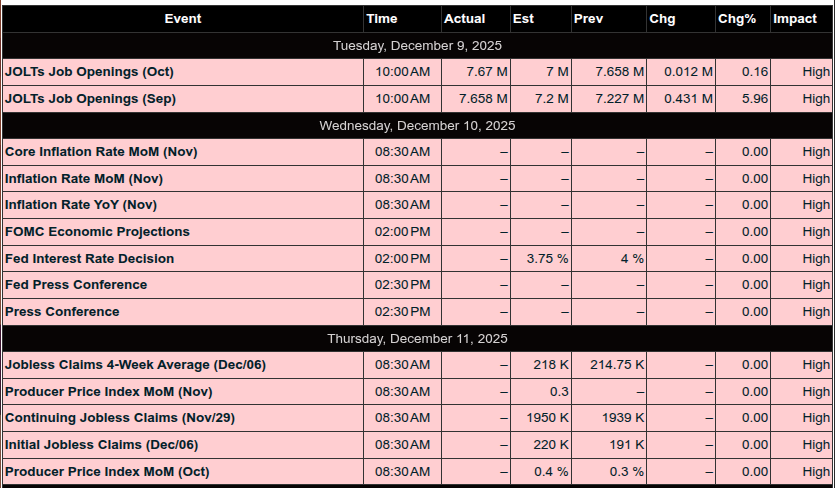The height and width of the screenshot is (488, 835).
Task: Click the Prev column header
Action: (x=588, y=19)
